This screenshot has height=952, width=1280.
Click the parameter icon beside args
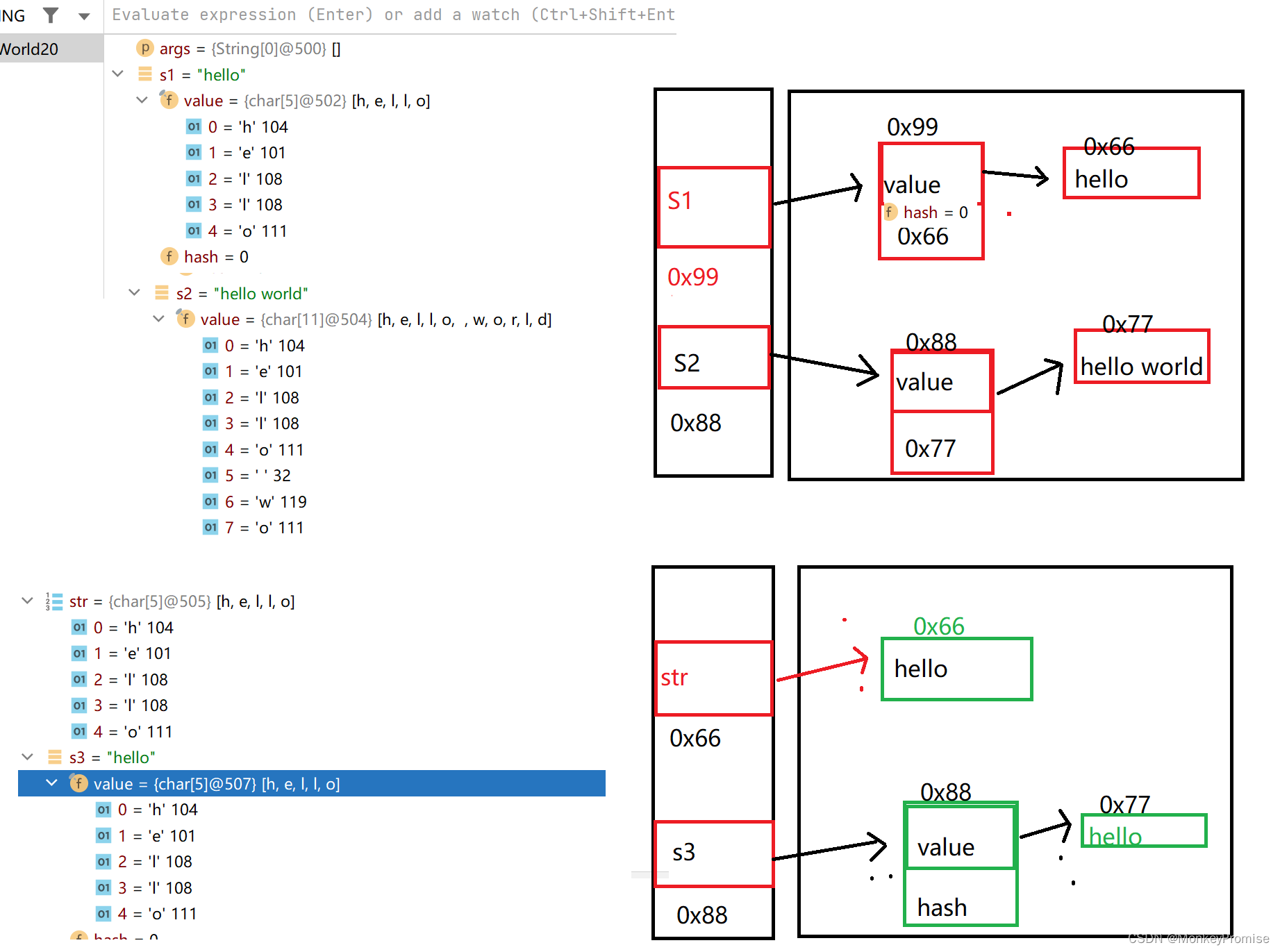(144, 49)
